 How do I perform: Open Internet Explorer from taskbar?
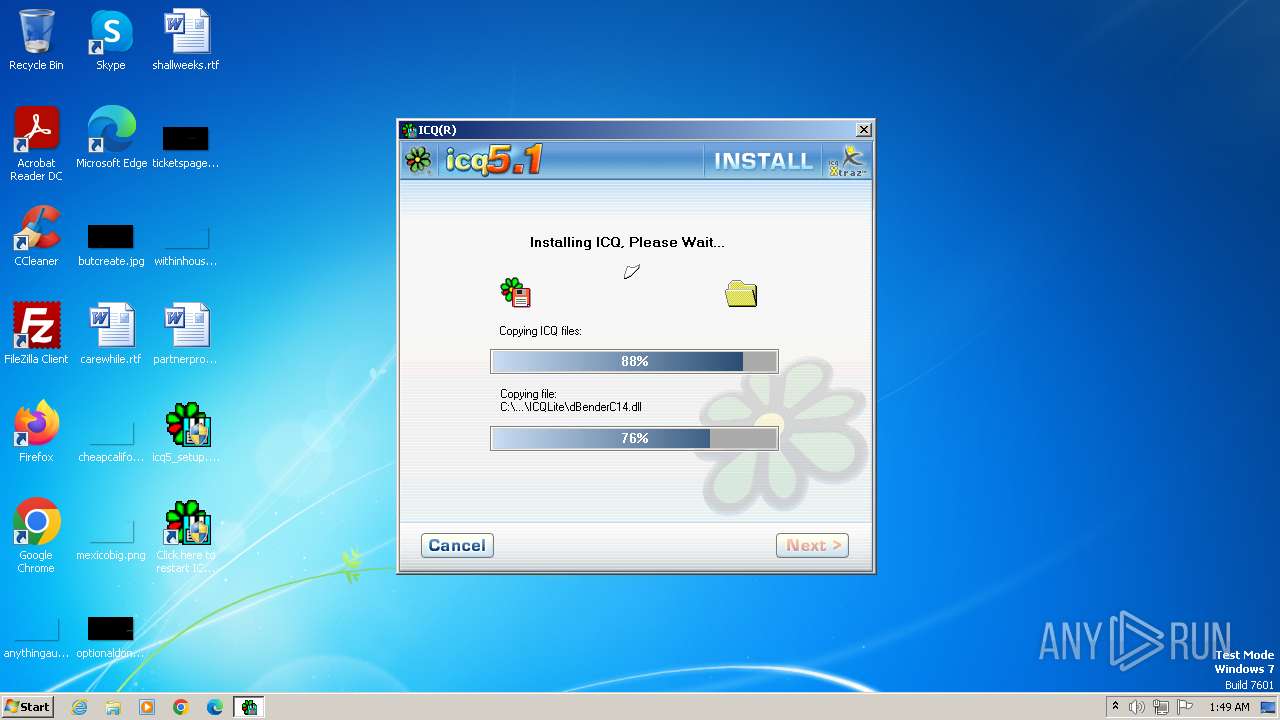coord(80,707)
